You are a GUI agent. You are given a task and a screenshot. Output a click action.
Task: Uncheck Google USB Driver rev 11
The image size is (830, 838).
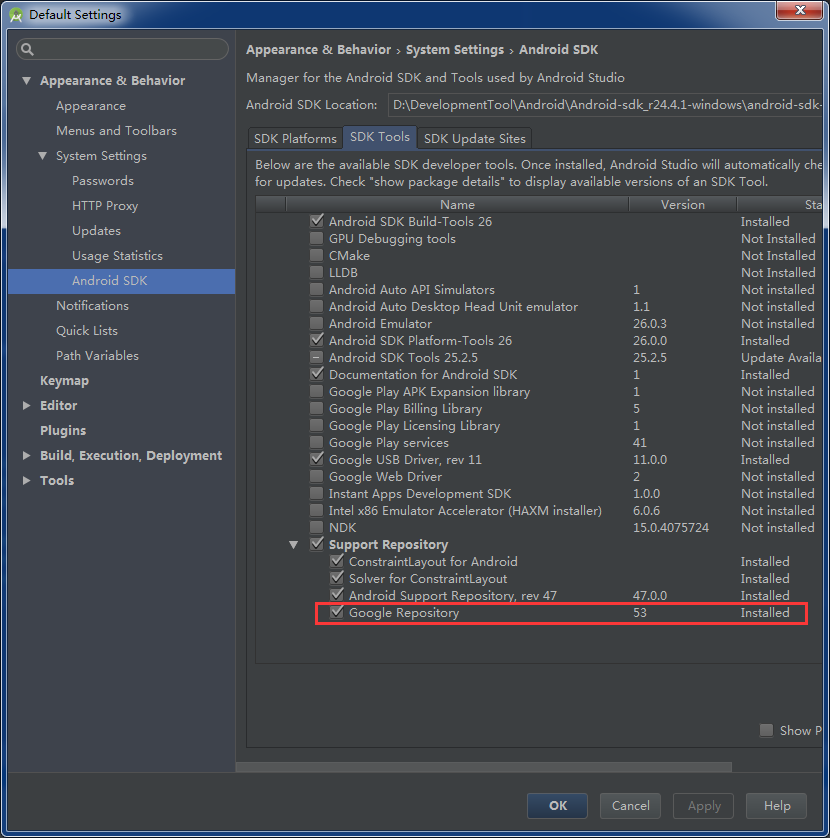316,459
